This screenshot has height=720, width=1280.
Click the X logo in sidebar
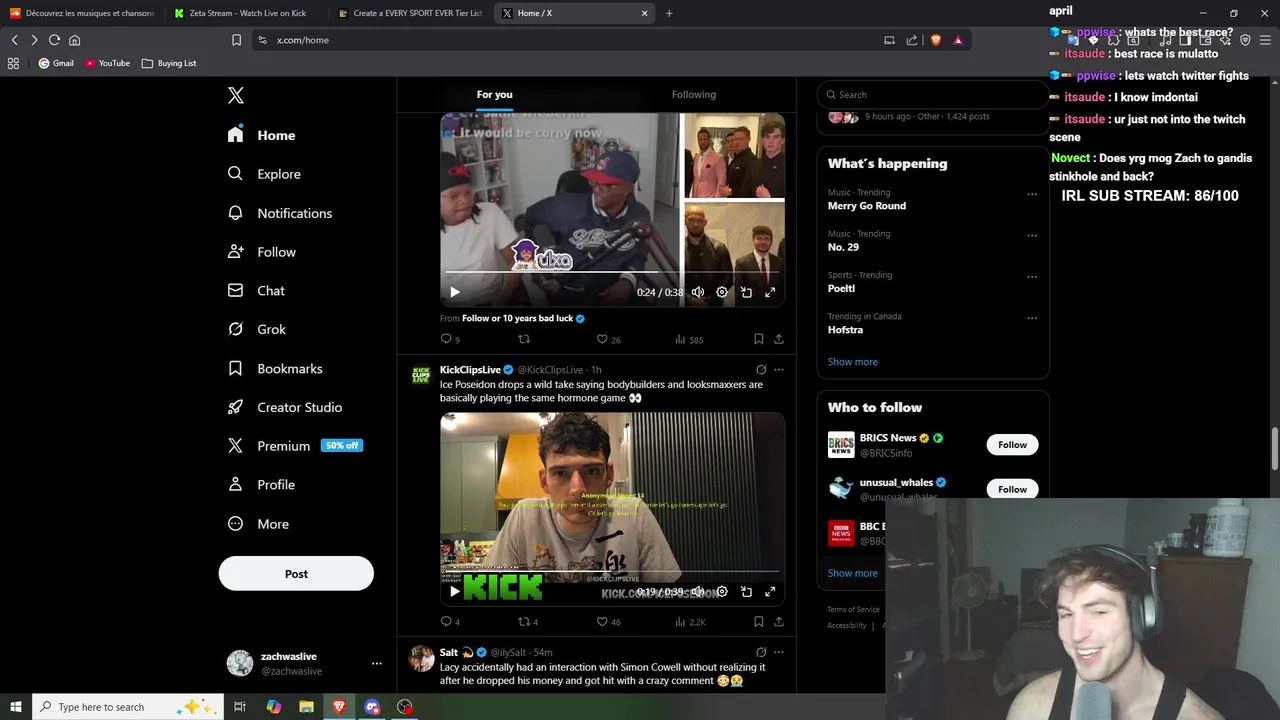coord(236,96)
